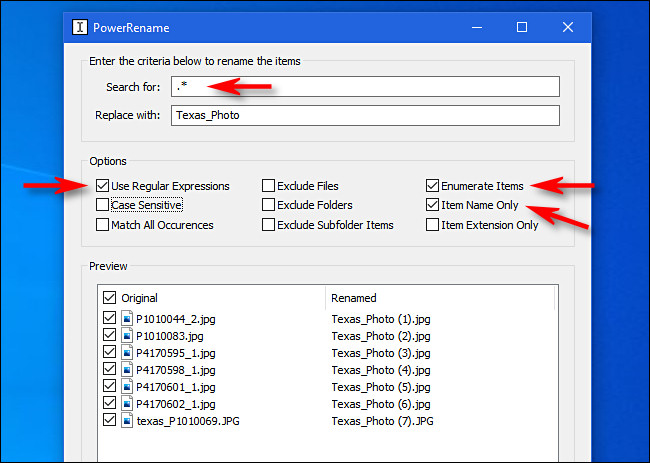This screenshot has height=463, width=650.
Task: Enable the Case Sensitive checkbox
Action: (103, 205)
